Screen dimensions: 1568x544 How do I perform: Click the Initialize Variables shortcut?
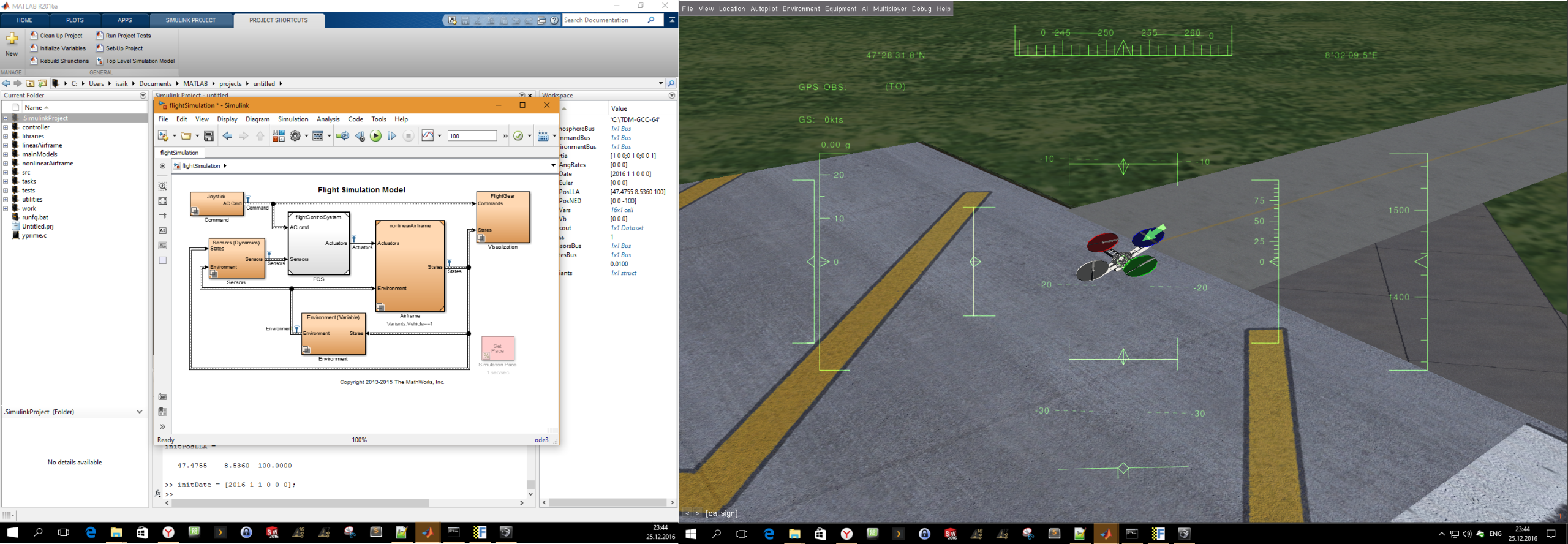tap(58, 48)
